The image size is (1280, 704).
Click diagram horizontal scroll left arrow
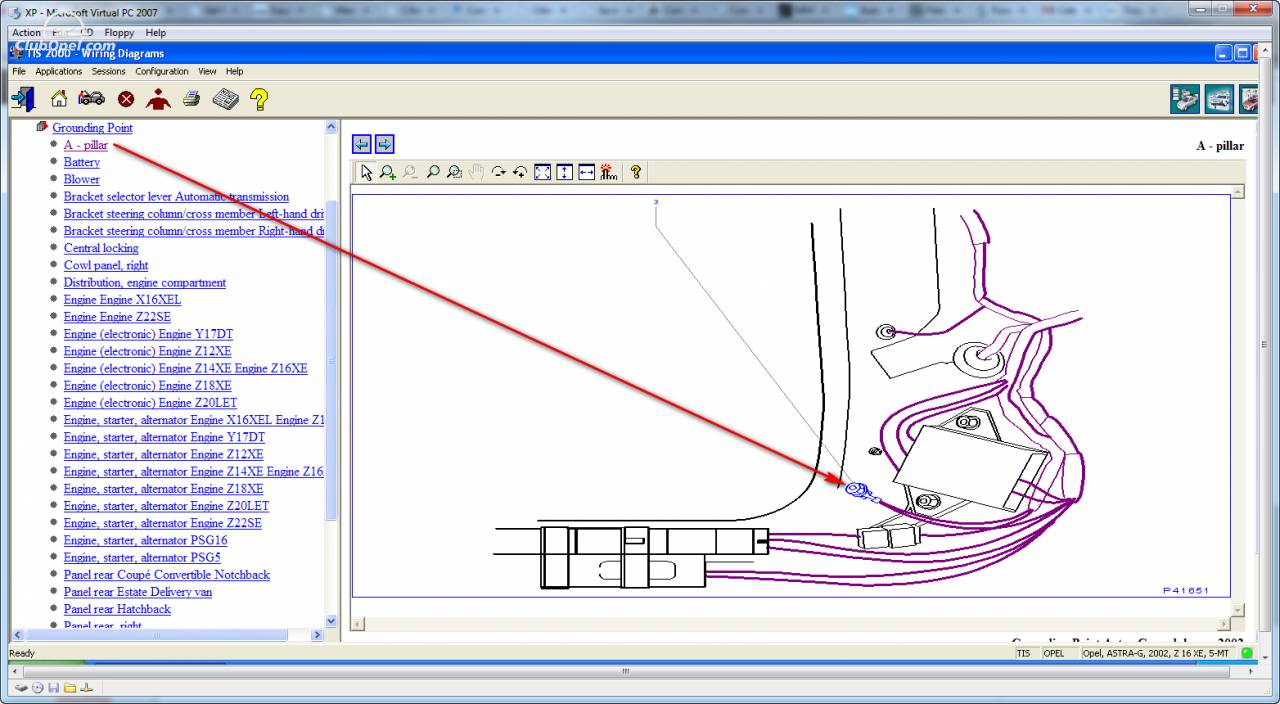tap(358, 623)
